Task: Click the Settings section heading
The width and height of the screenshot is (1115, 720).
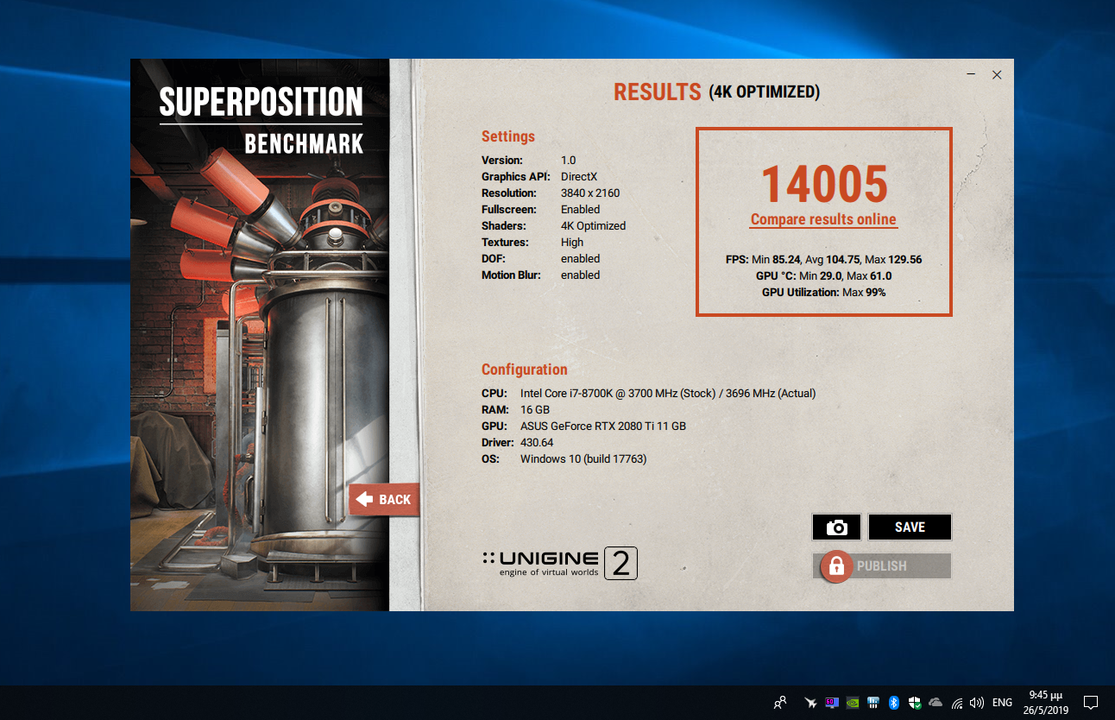Action: [508, 136]
